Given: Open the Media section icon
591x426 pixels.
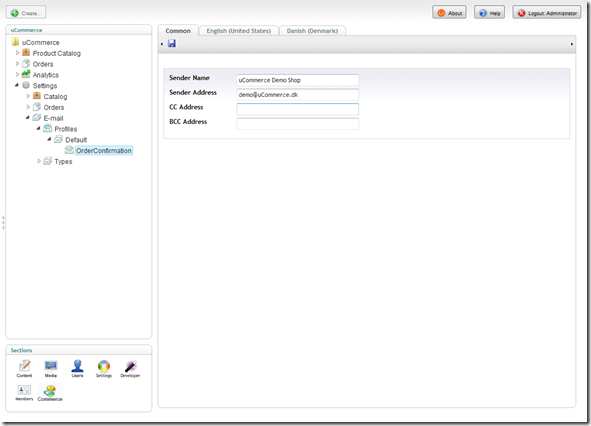Looking at the screenshot, I should coord(51,366).
